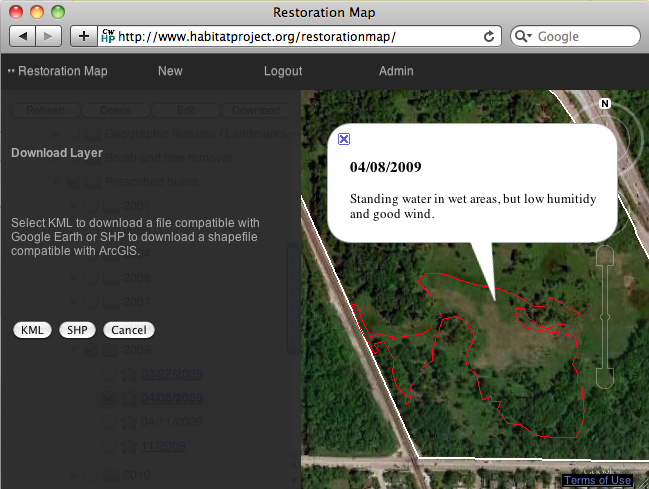Click the dimmed Refresh button
The width and height of the screenshot is (649, 489).
tap(46, 110)
